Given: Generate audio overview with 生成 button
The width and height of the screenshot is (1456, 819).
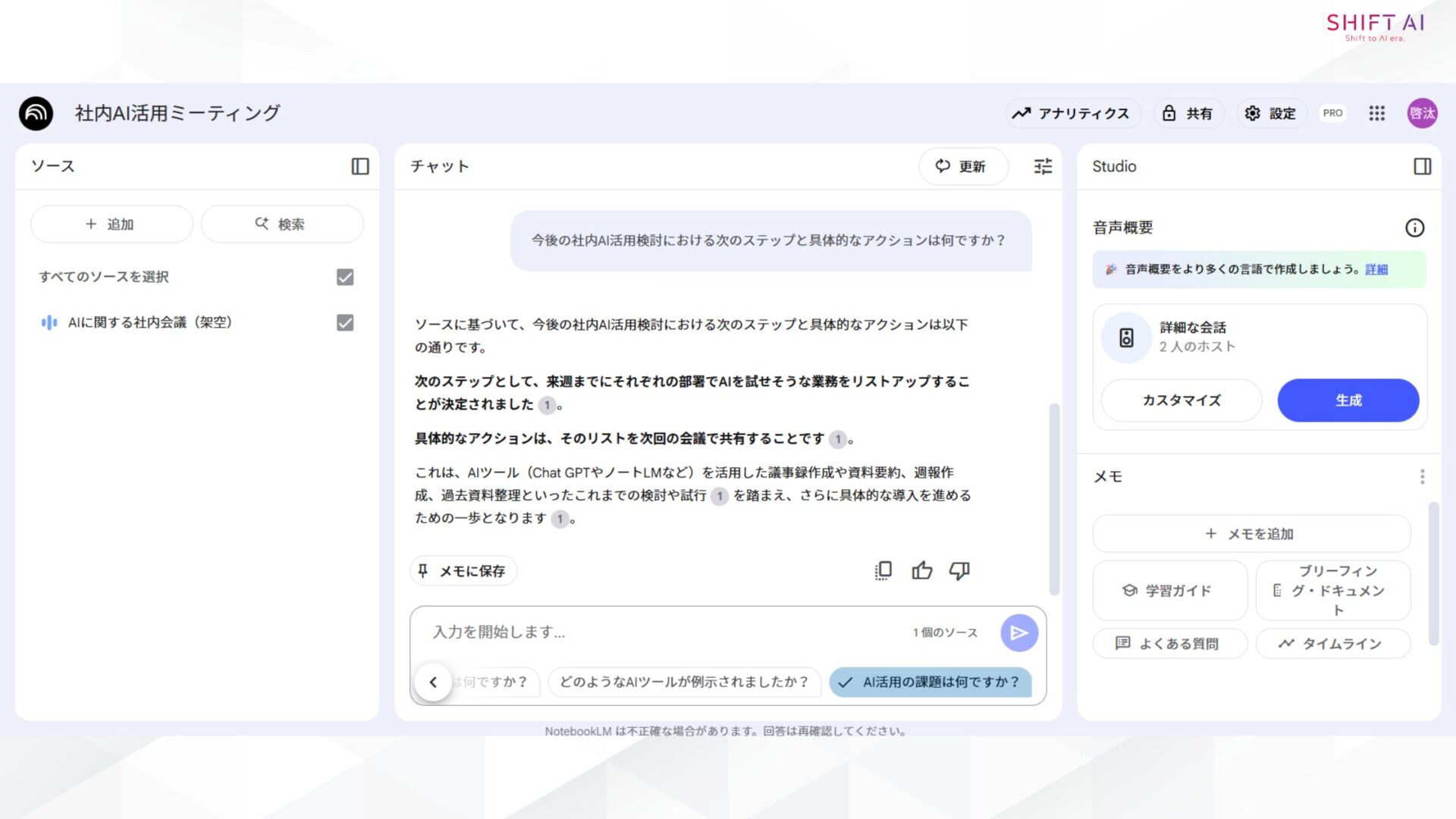Looking at the screenshot, I should click(x=1348, y=400).
